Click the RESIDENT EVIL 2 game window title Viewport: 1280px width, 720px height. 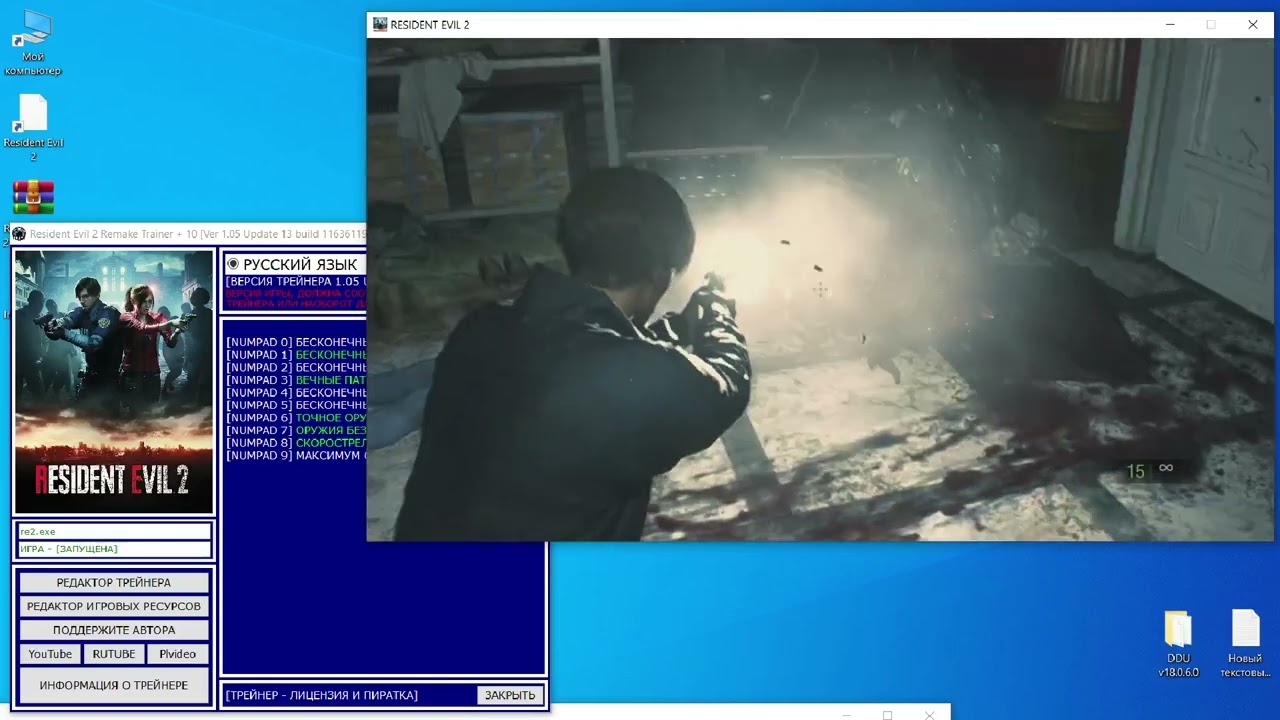point(430,24)
